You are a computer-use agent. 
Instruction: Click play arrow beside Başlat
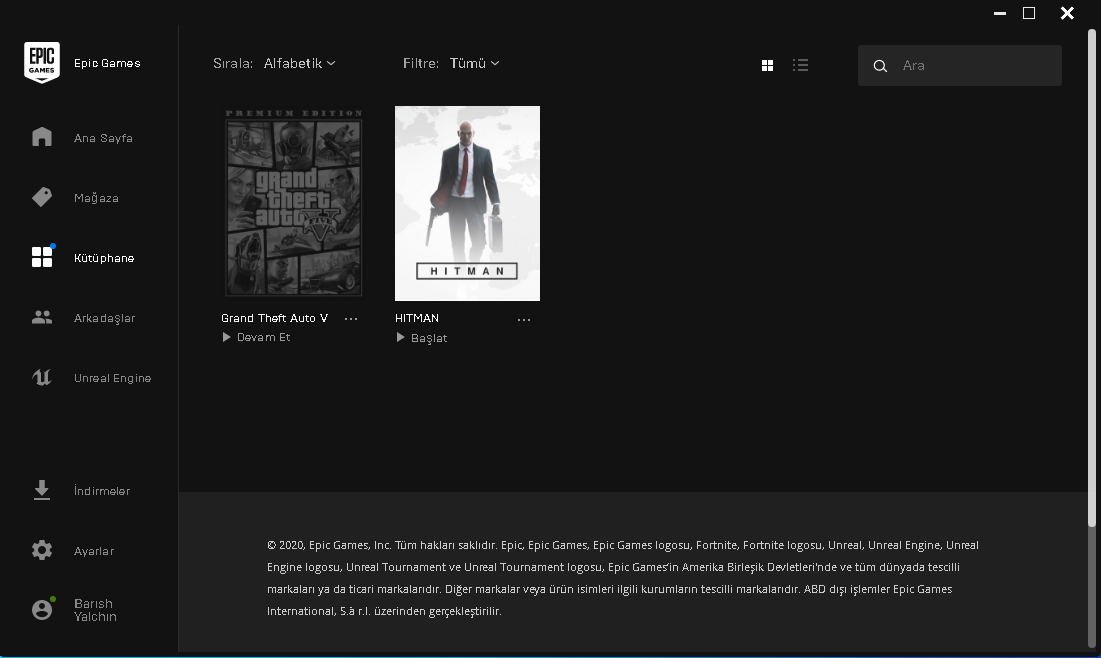(400, 338)
